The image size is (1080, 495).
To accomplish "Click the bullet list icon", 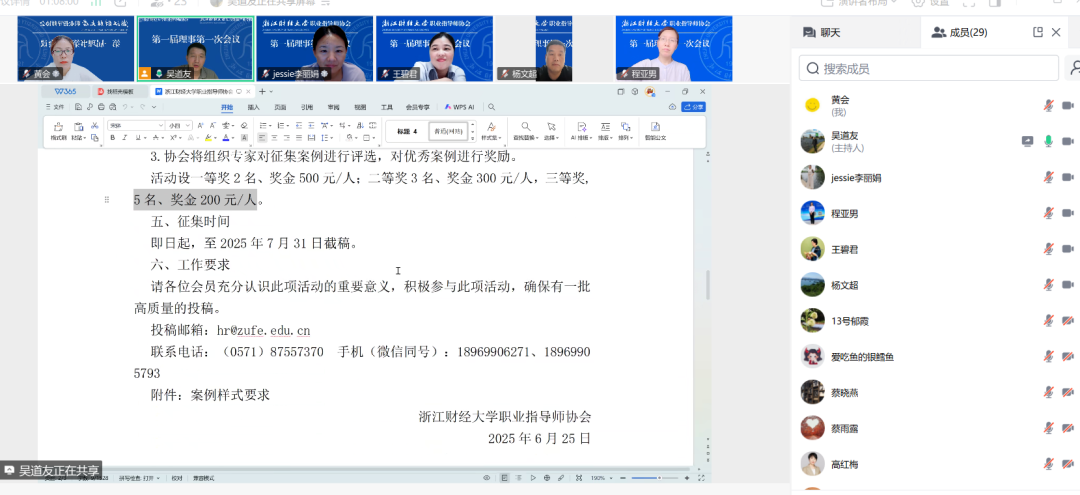I will point(263,125).
